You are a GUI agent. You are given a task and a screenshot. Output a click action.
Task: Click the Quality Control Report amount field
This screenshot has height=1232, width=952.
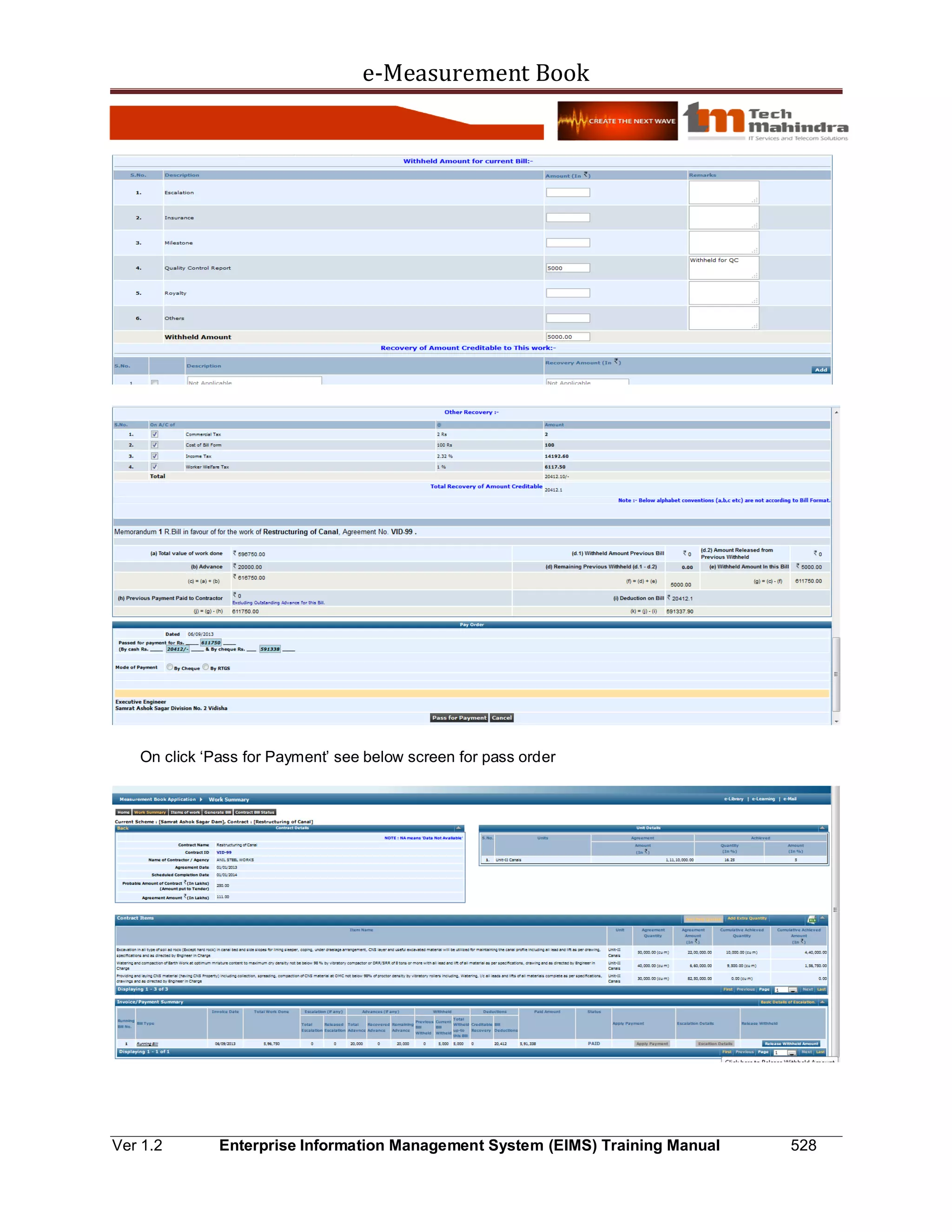click(568, 268)
